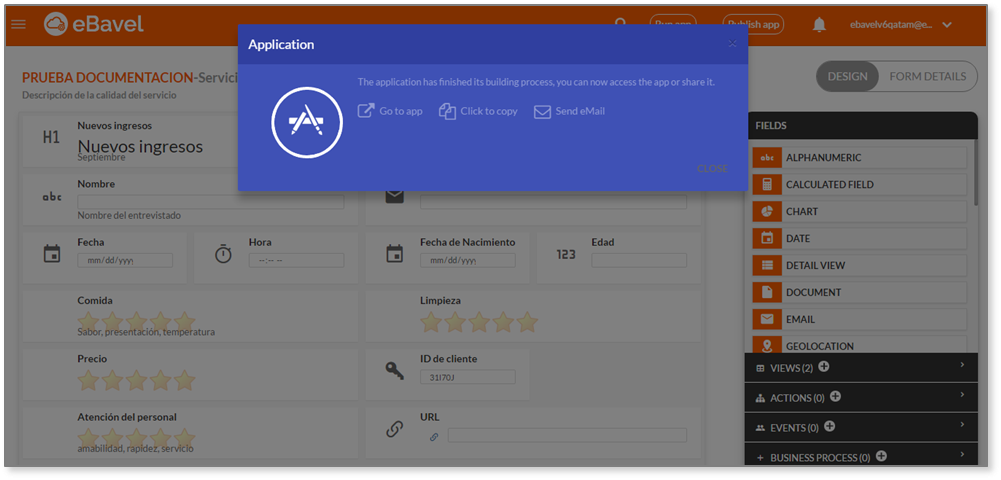Open the hamburger menu

coord(19,24)
